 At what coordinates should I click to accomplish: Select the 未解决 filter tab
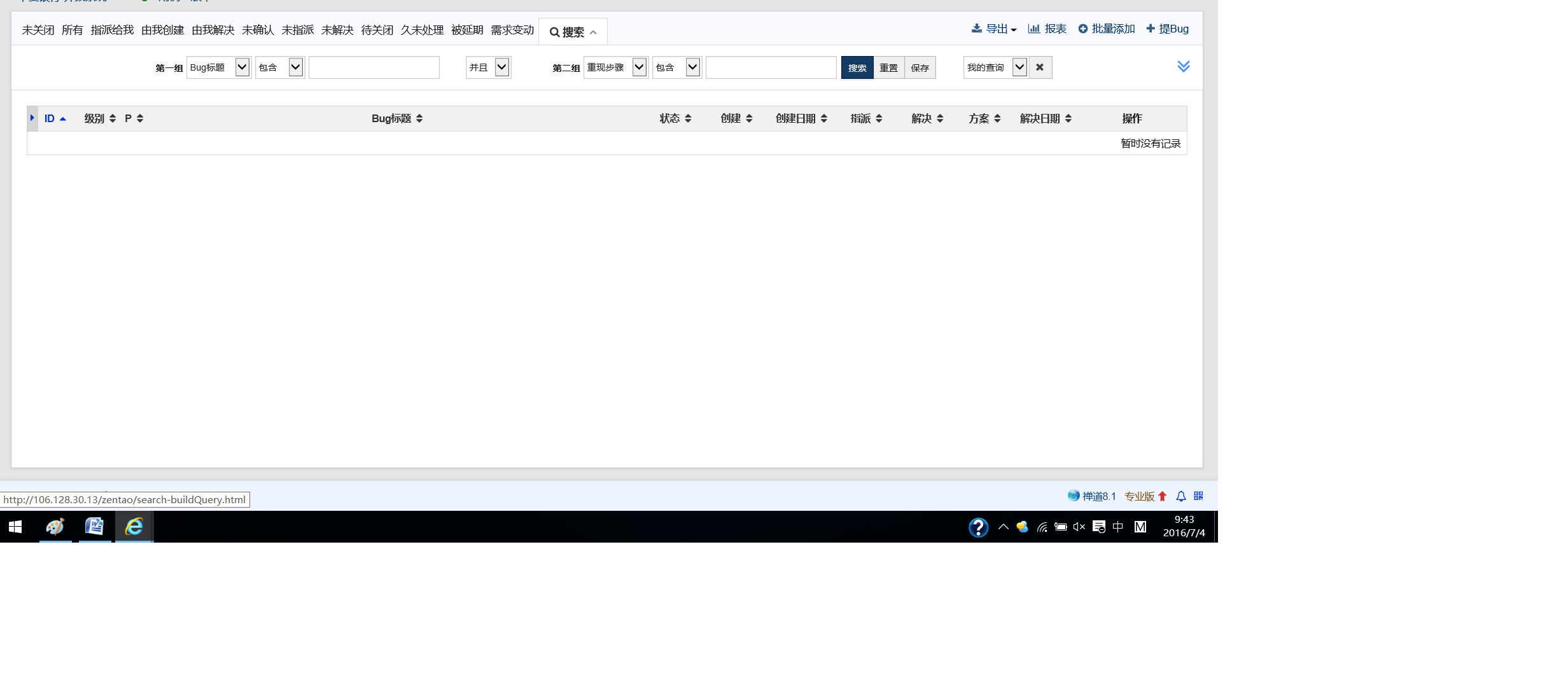[x=337, y=30]
